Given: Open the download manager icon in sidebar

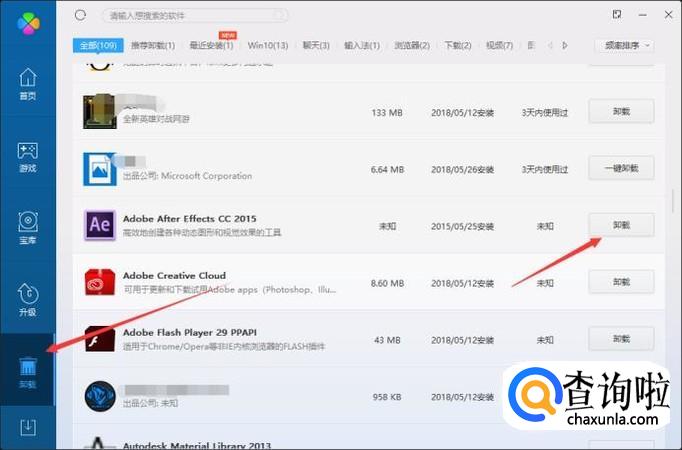Looking at the screenshot, I should [x=28, y=428].
